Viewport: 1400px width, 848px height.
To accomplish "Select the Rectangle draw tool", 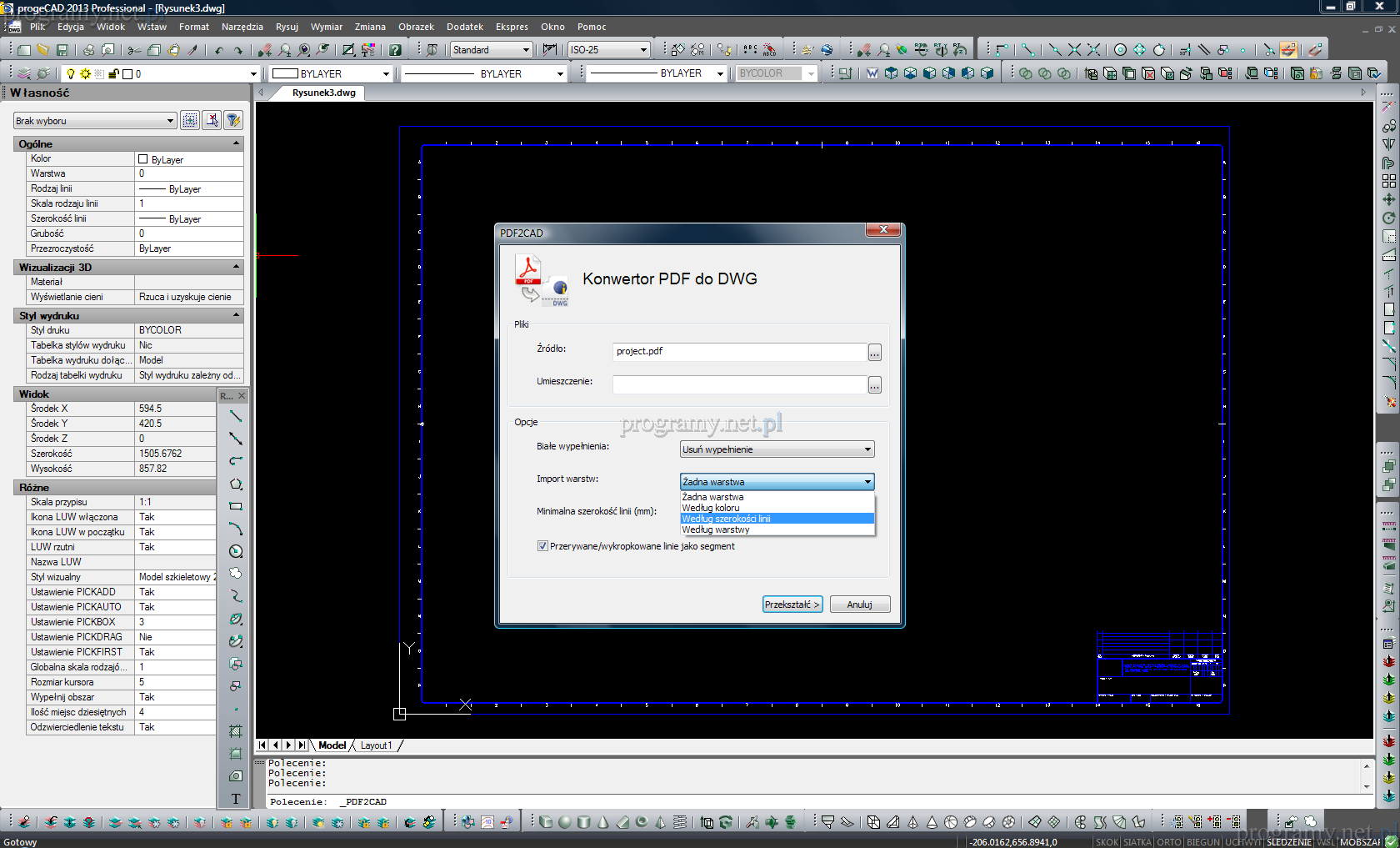I will pos(236,506).
